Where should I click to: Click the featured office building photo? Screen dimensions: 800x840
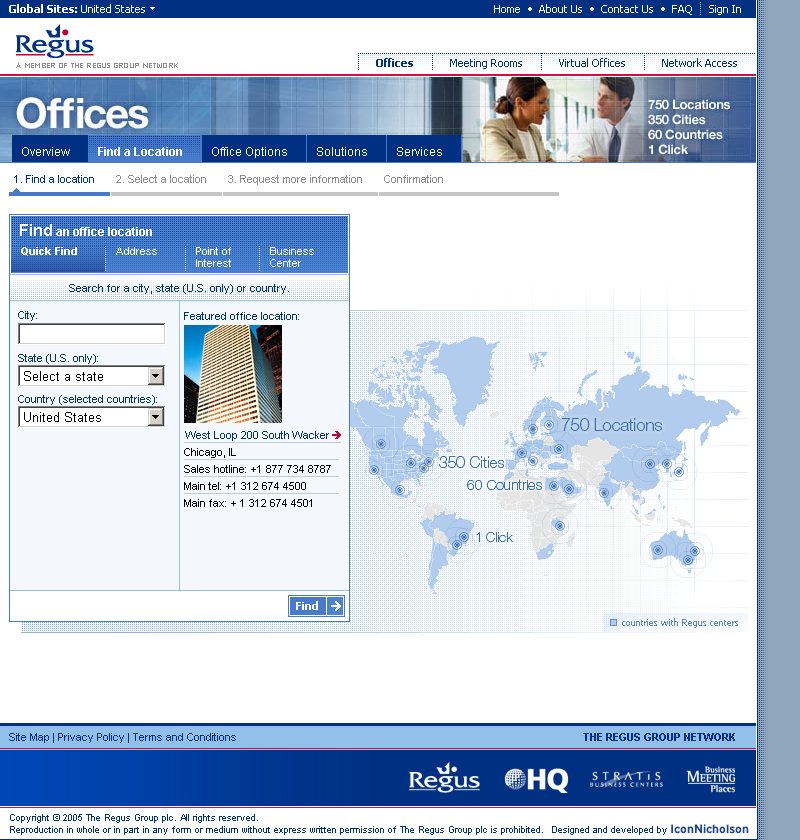(x=233, y=374)
